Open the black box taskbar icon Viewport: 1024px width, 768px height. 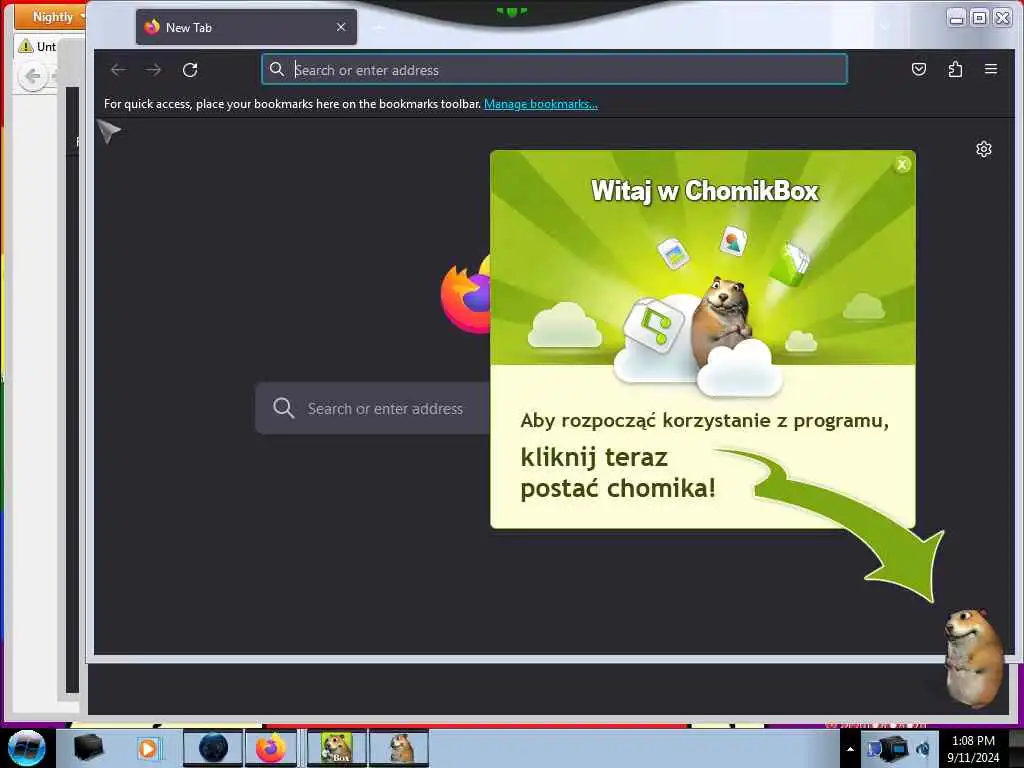coord(88,748)
